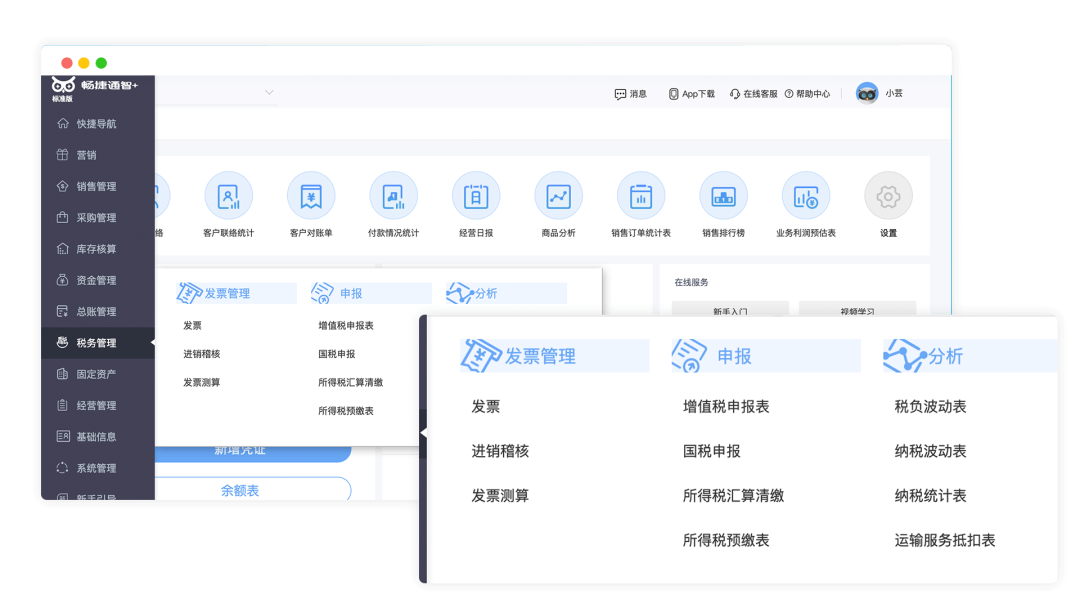This screenshot has width=1080, height=608.
Task: Click the 客户对账单 icon
Action: coord(311,196)
